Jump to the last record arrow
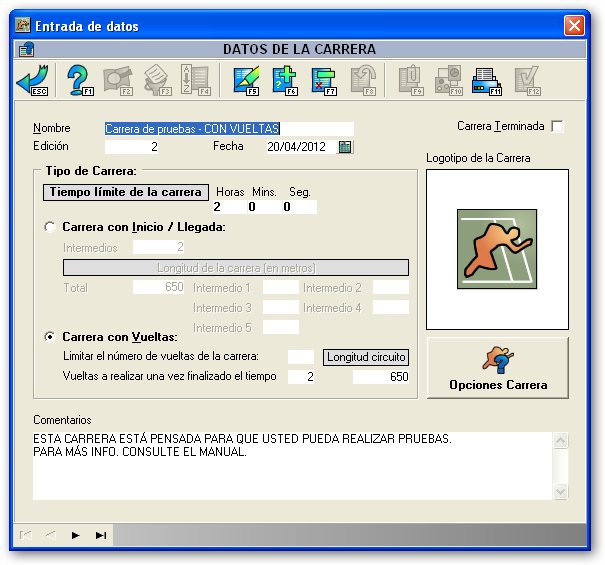The height and width of the screenshot is (565, 605). (101, 535)
